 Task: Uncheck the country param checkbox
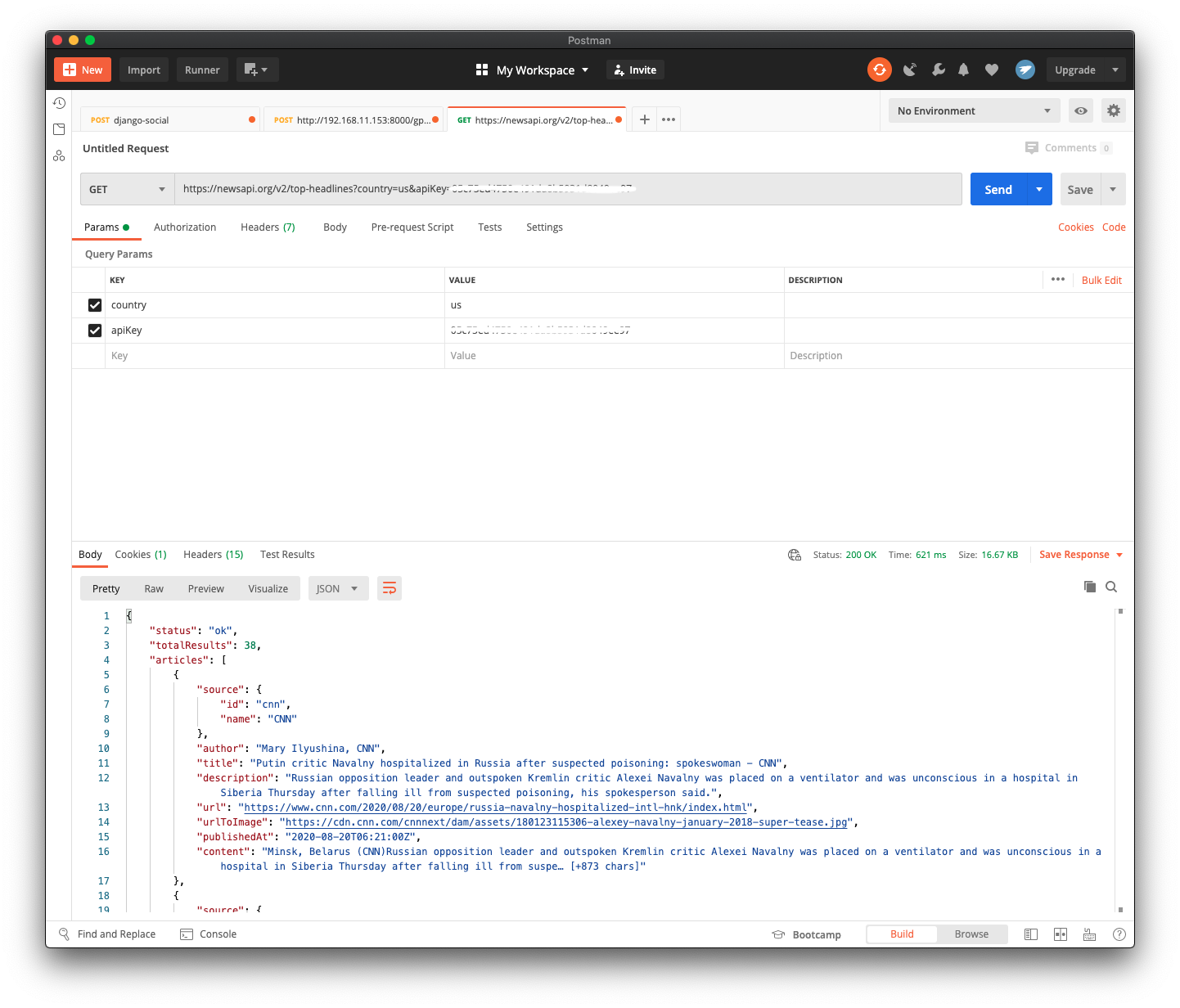95,305
